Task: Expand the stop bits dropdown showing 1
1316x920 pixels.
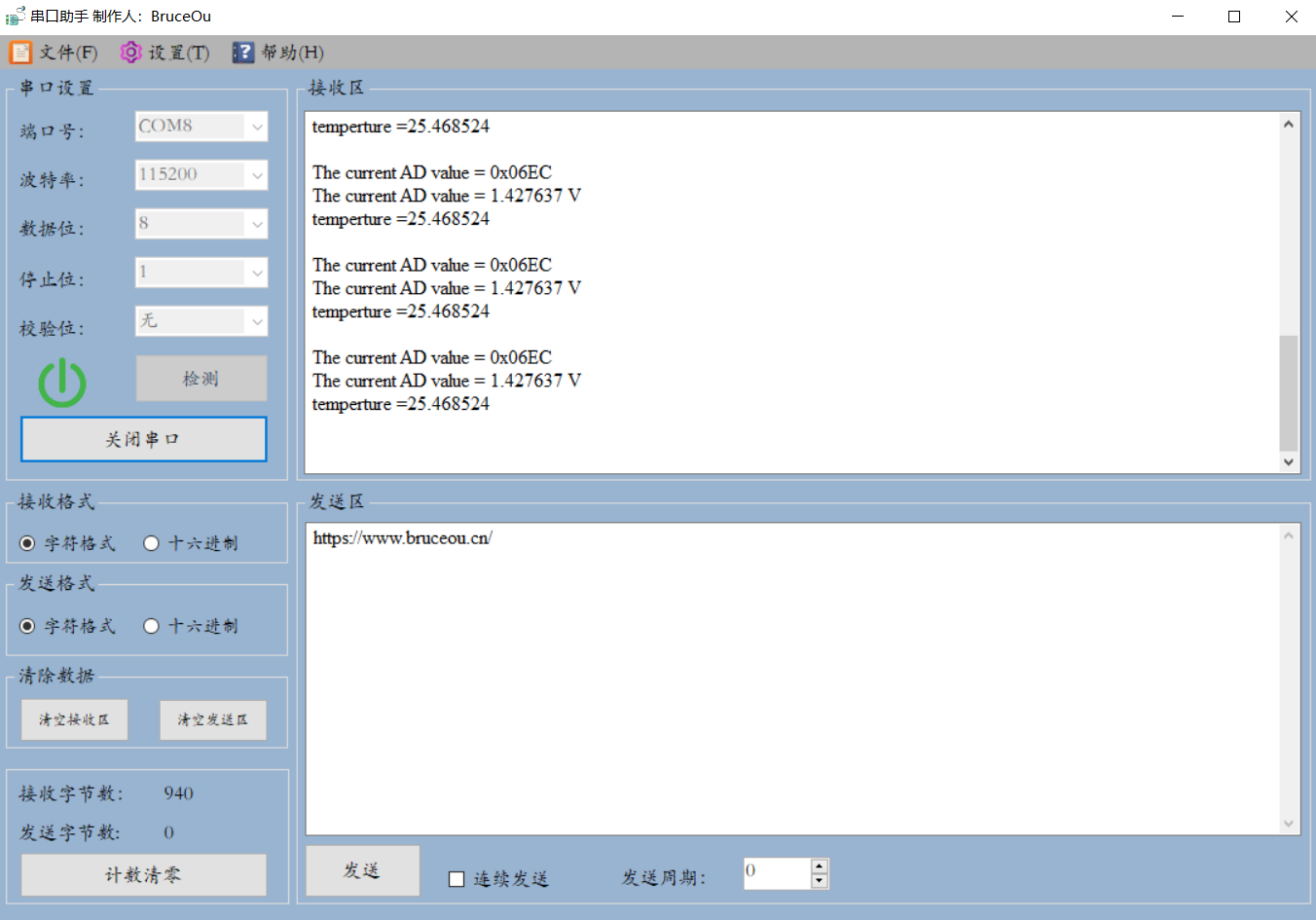Action: [x=257, y=273]
